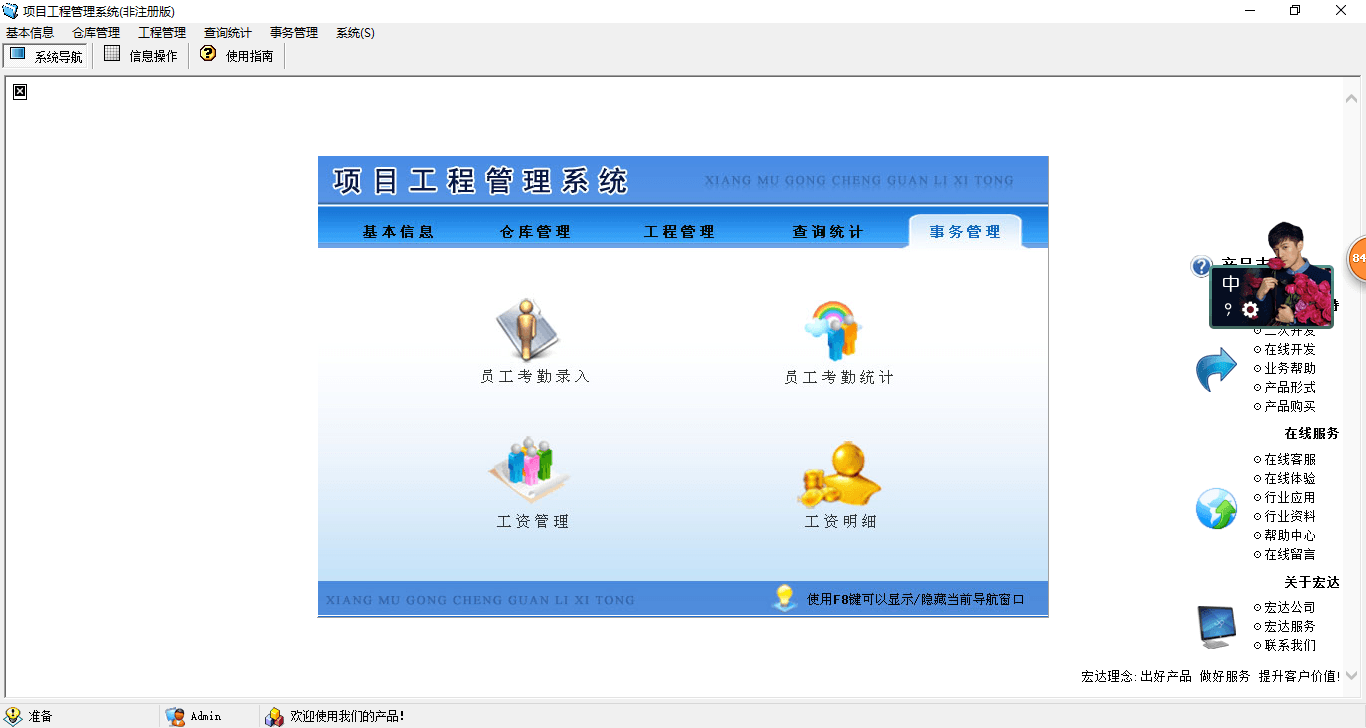Click the blue arrow icon beside 在线开发
This screenshot has width=1366, height=728.
coord(1216,370)
